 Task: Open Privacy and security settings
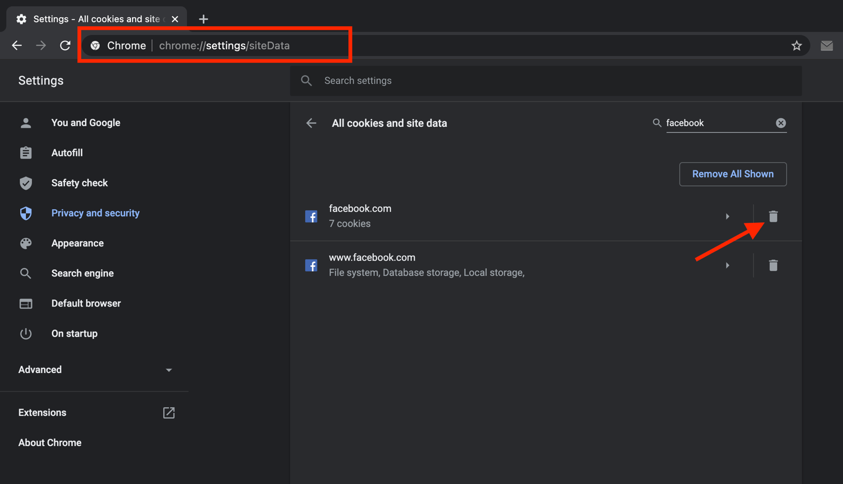tap(95, 213)
